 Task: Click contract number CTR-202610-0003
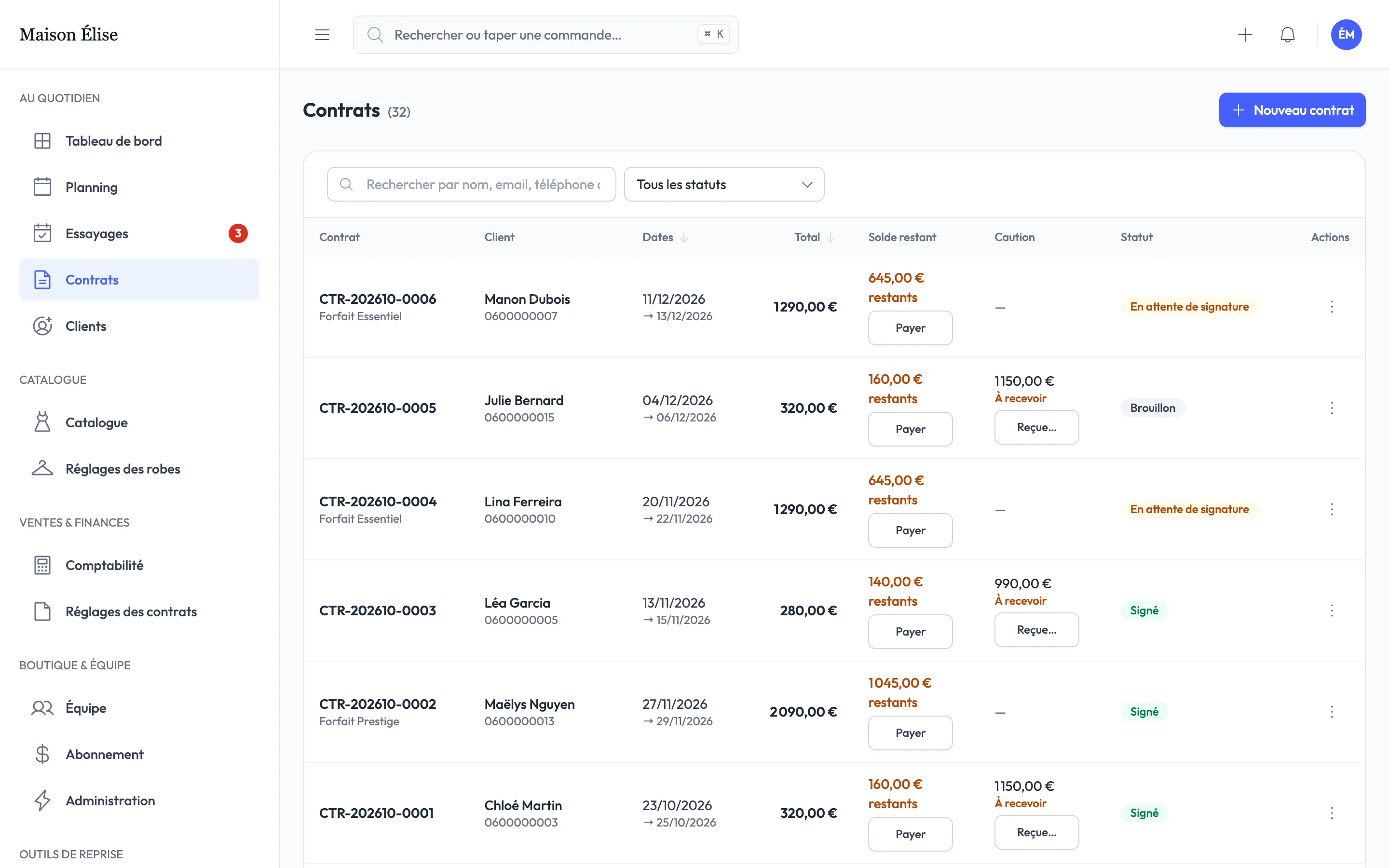pyautogui.click(x=377, y=610)
